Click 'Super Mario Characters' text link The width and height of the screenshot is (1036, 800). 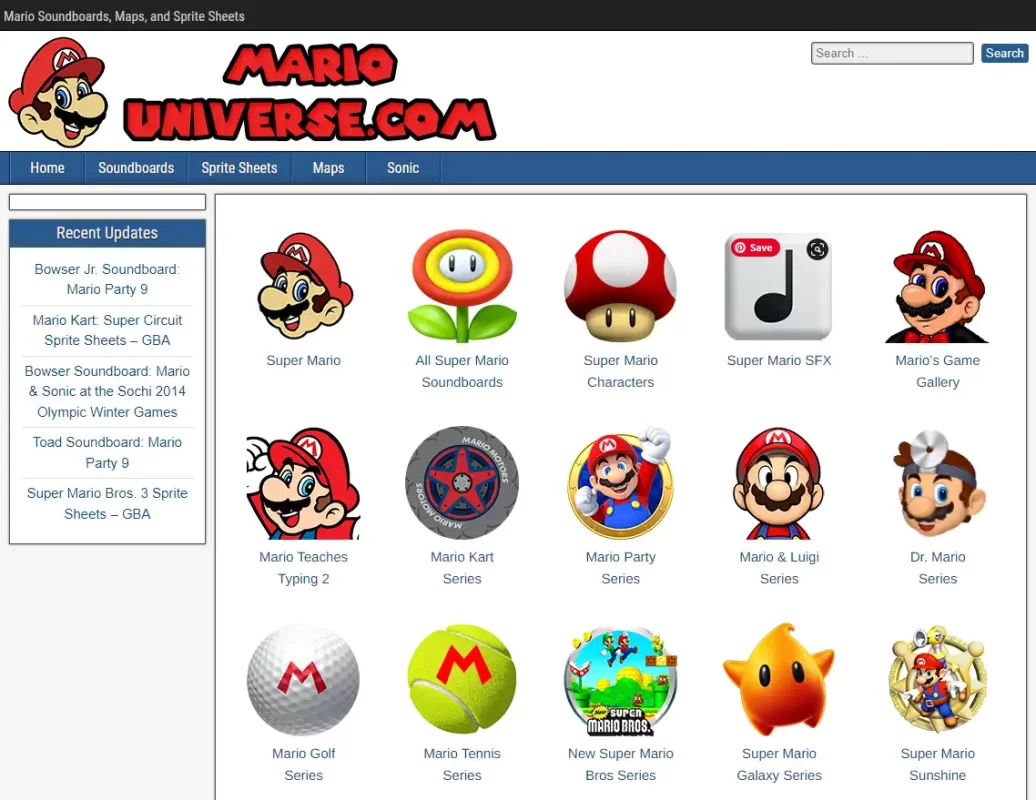620,371
